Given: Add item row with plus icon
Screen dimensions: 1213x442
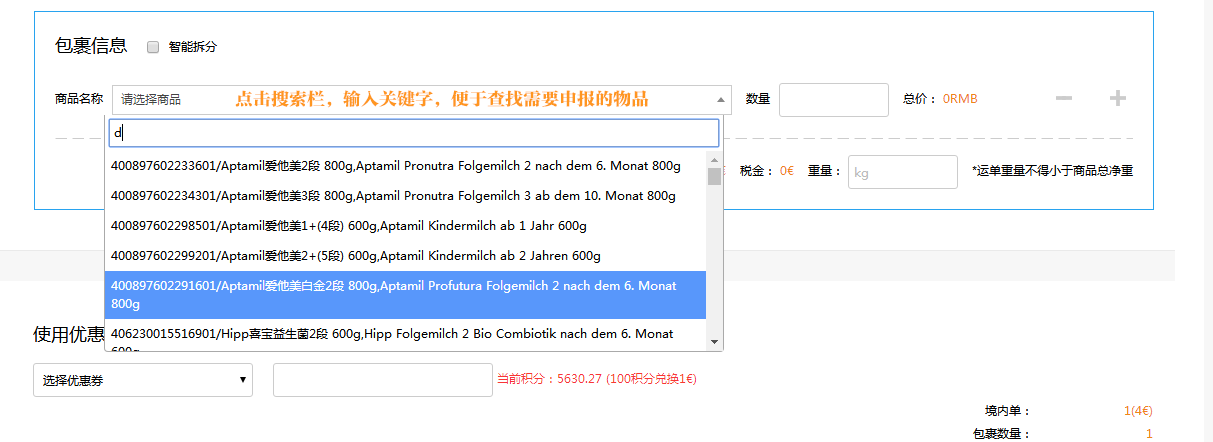Looking at the screenshot, I should [1118, 98].
